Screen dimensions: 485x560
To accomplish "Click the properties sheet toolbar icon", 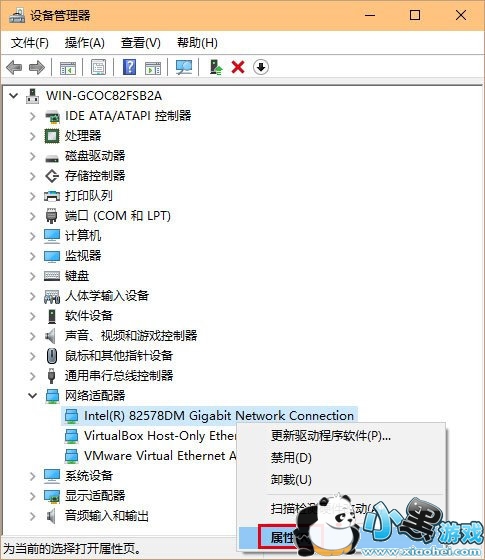I will pyautogui.click(x=98, y=67).
